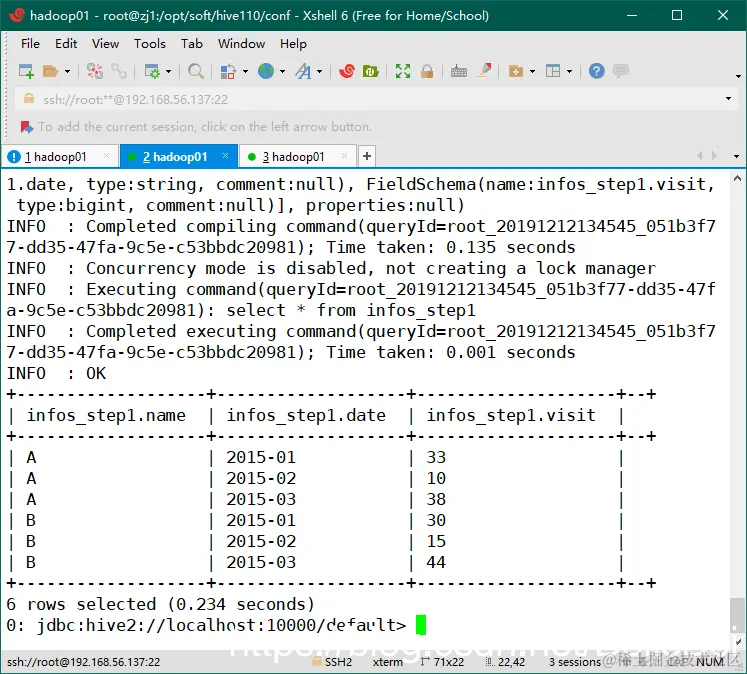Expand the Font icon dropdown arrow
Viewport: 747px width, 674px height.
point(319,71)
